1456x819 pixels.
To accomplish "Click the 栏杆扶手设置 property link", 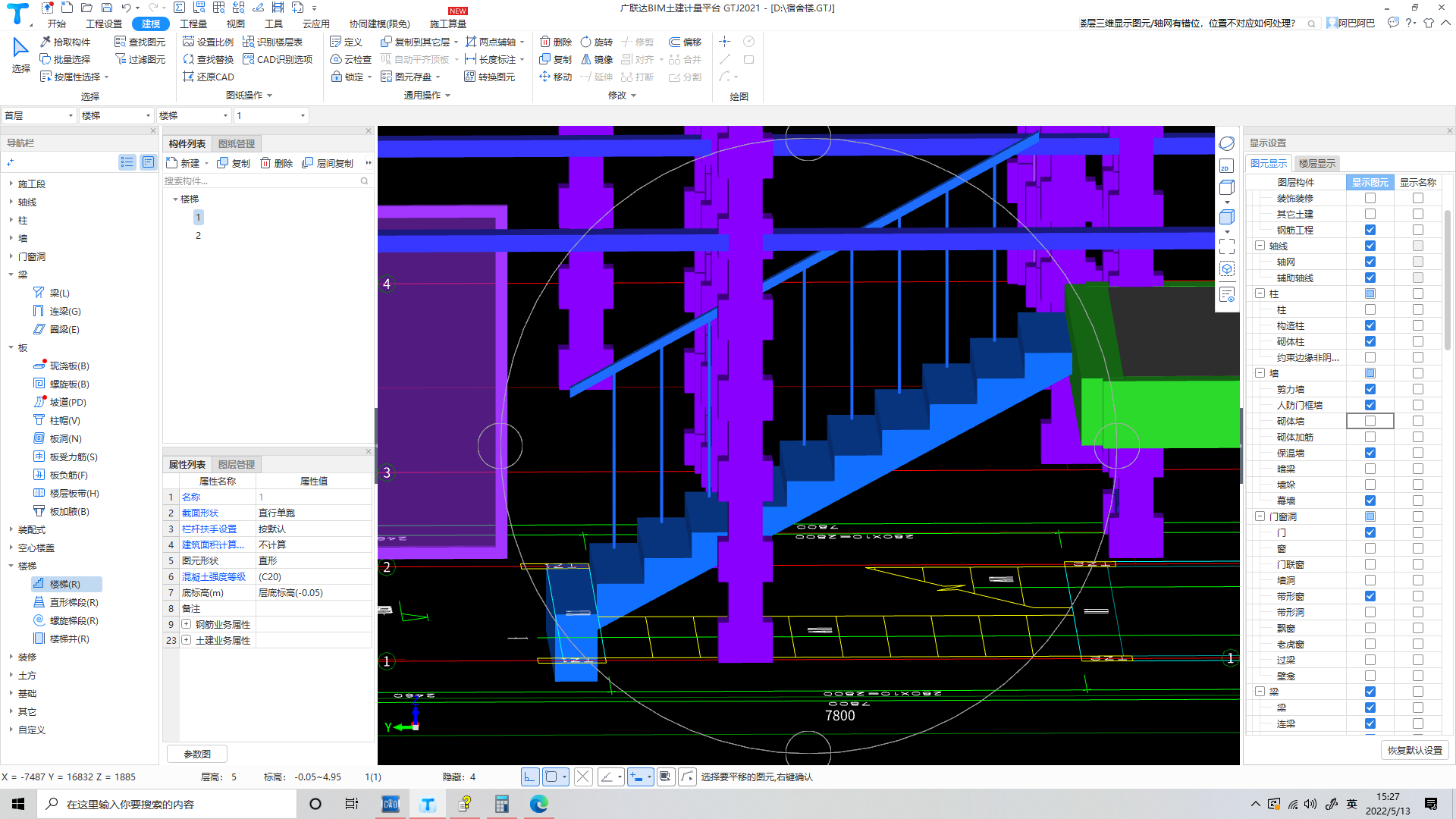I will coord(209,529).
